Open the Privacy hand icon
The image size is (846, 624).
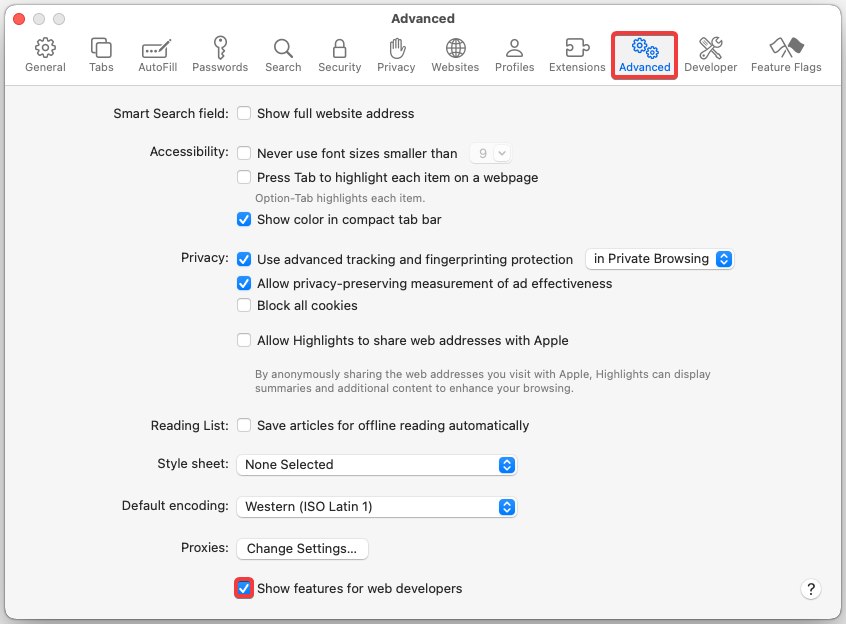click(396, 55)
